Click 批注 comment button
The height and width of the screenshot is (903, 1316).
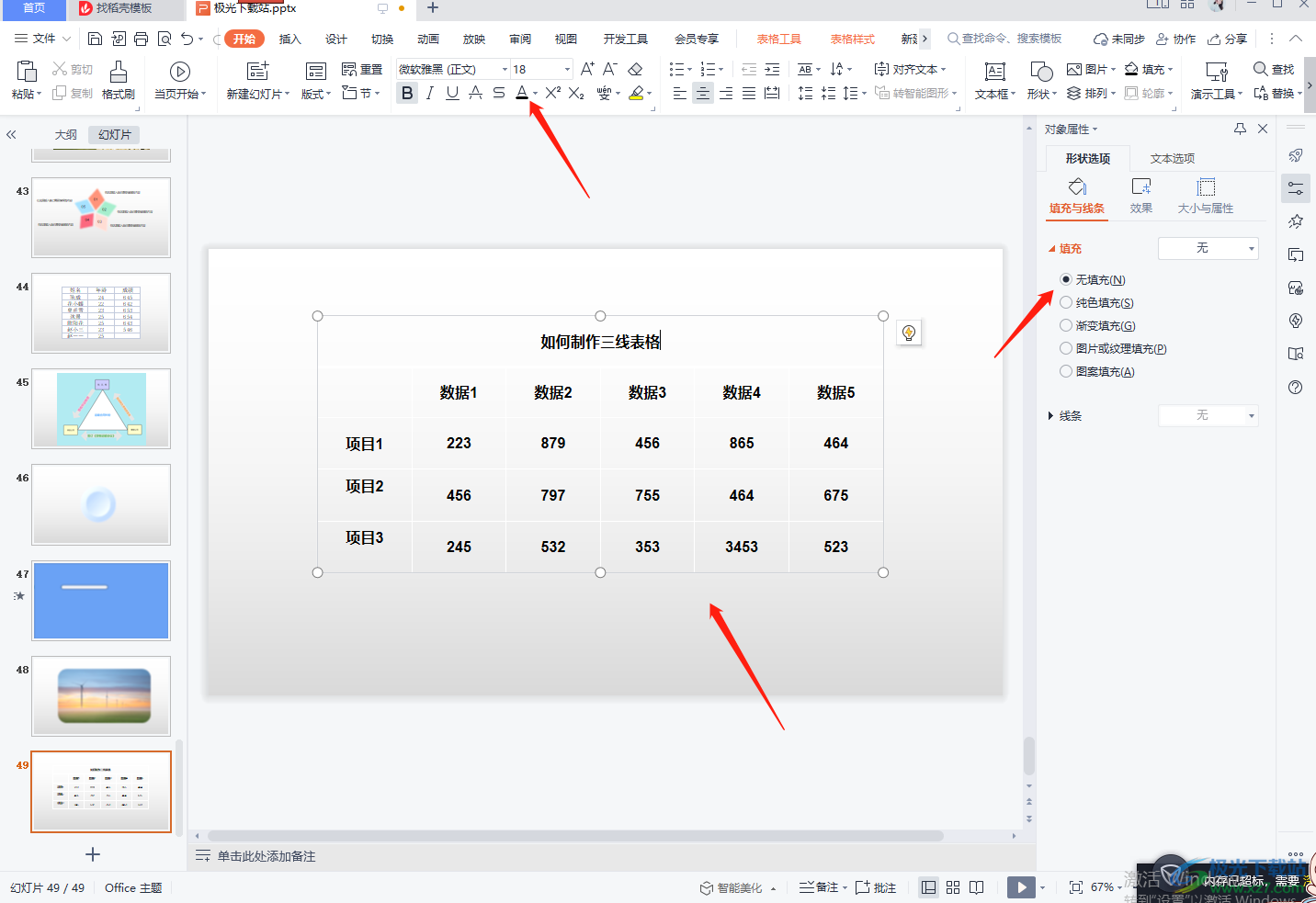876,887
